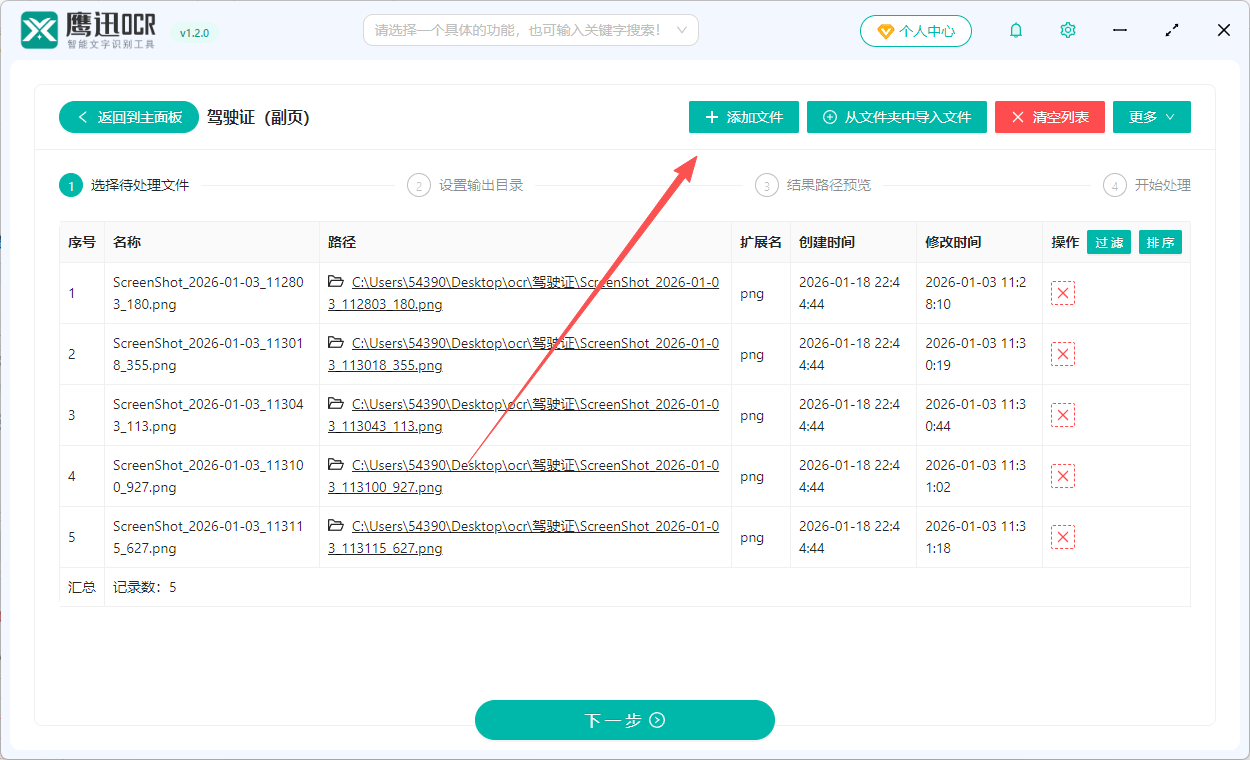Viewport: 1250px width, 760px height.
Task: Click the 排序 sort control
Action: 1160,242
